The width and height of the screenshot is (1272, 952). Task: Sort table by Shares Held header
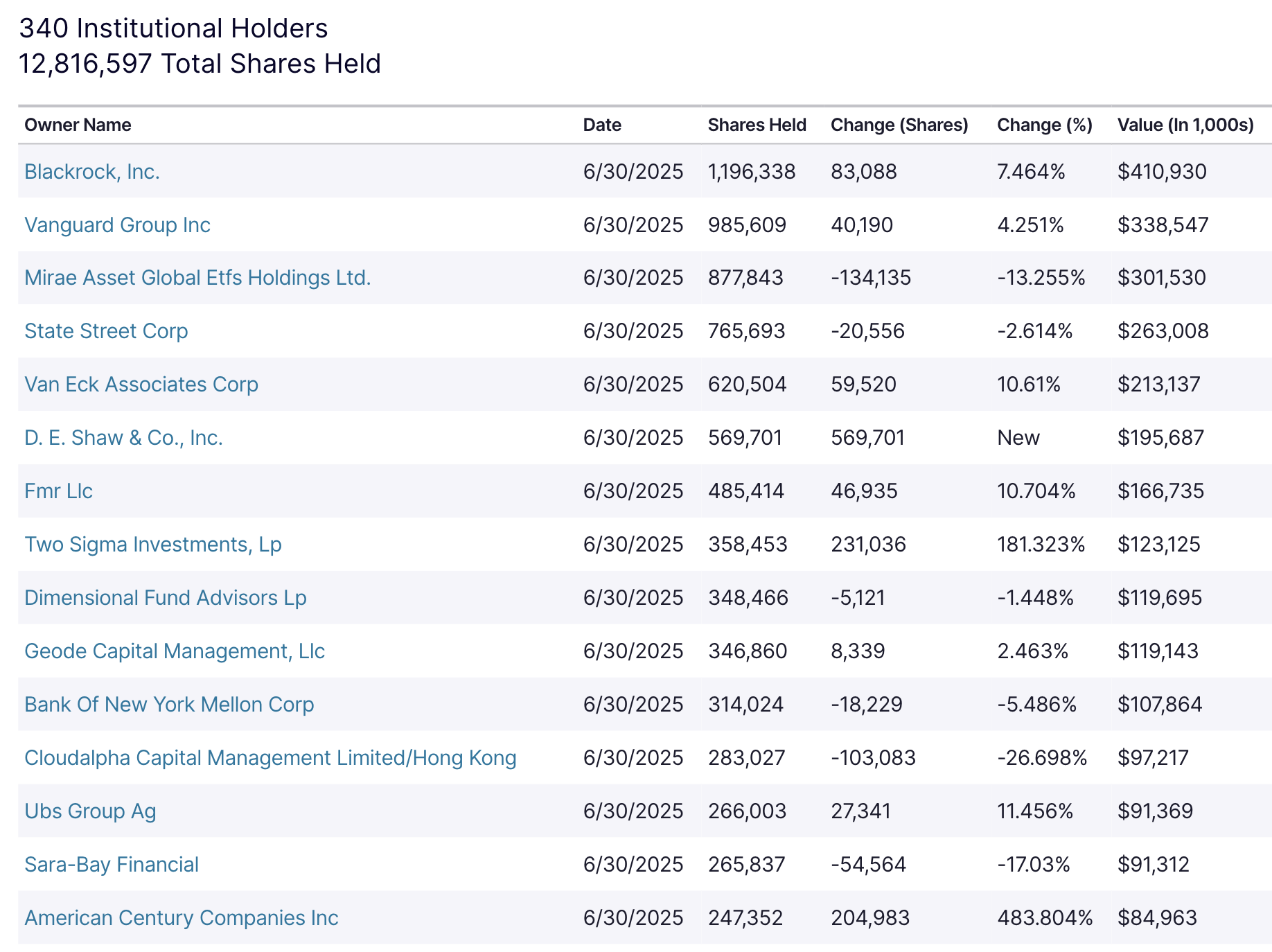pos(757,125)
